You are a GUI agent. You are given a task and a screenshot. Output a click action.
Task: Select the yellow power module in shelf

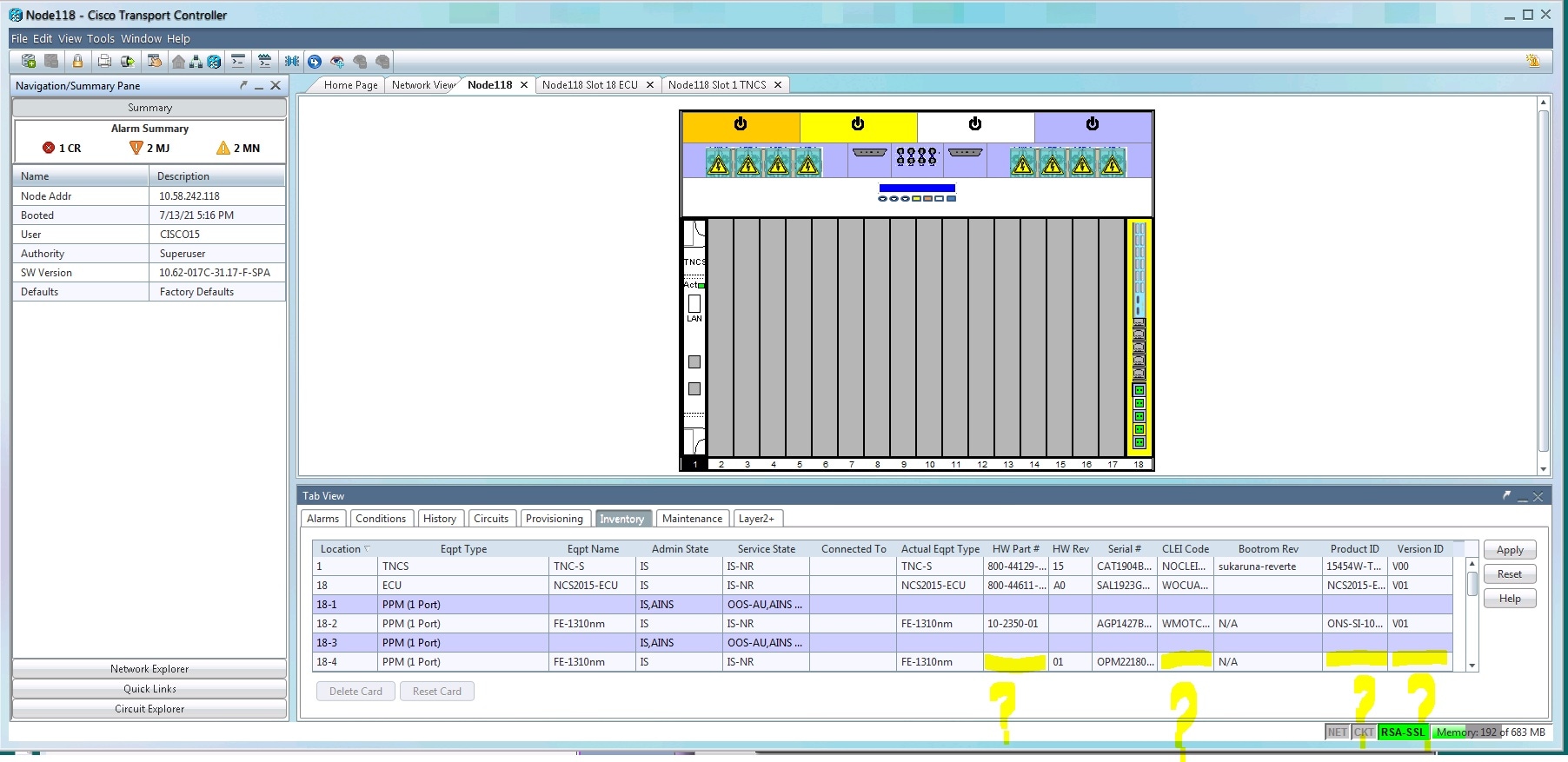[x=858, y=127]
